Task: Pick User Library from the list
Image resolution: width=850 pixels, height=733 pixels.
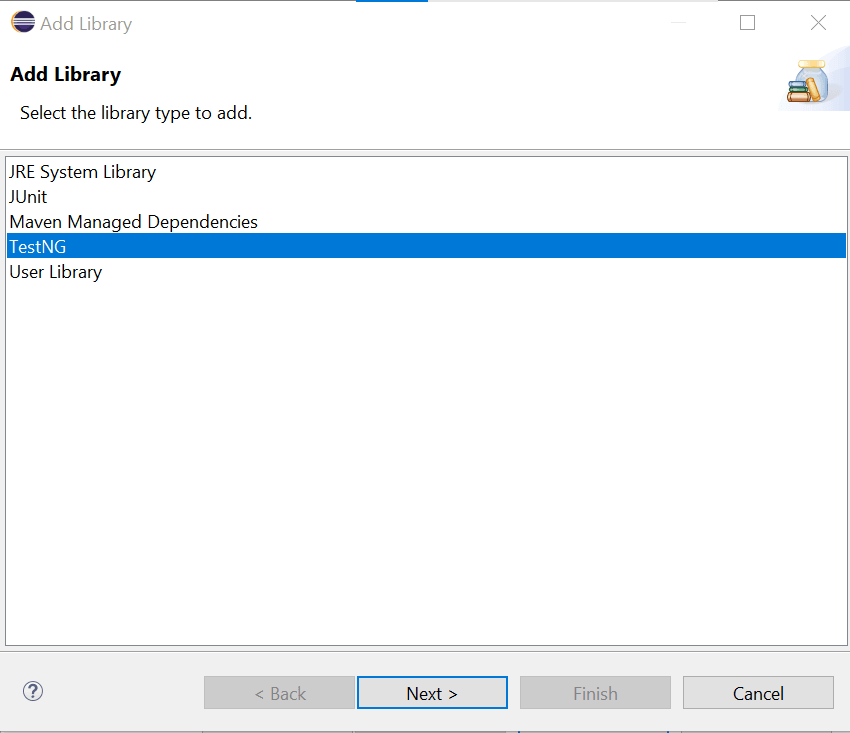Action: point(426,272)
